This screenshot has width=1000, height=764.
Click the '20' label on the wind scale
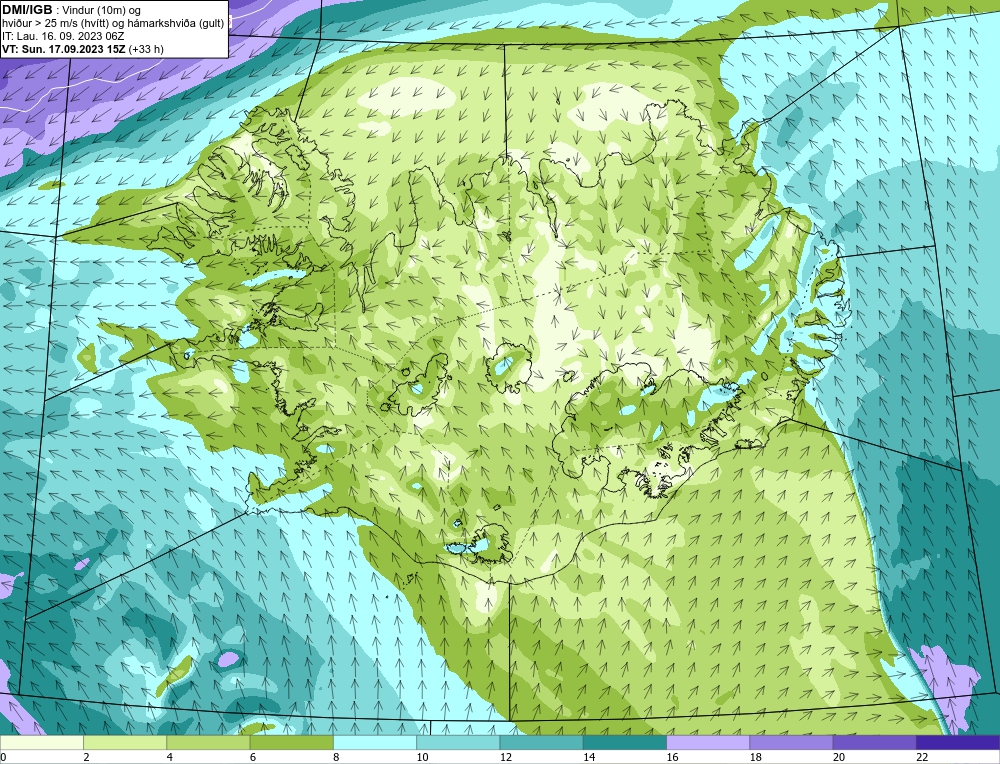839,757
